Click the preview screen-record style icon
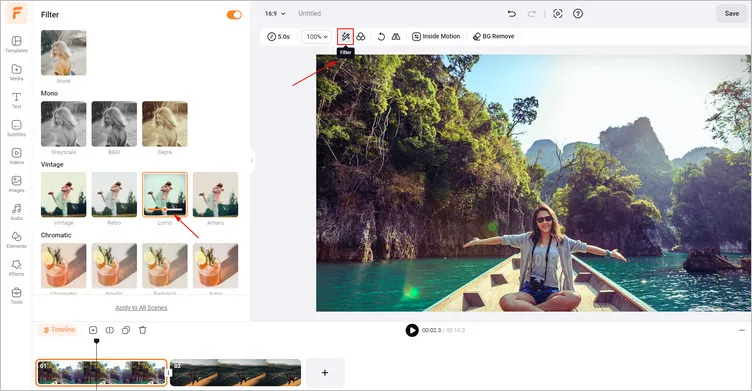 (558, 13)
